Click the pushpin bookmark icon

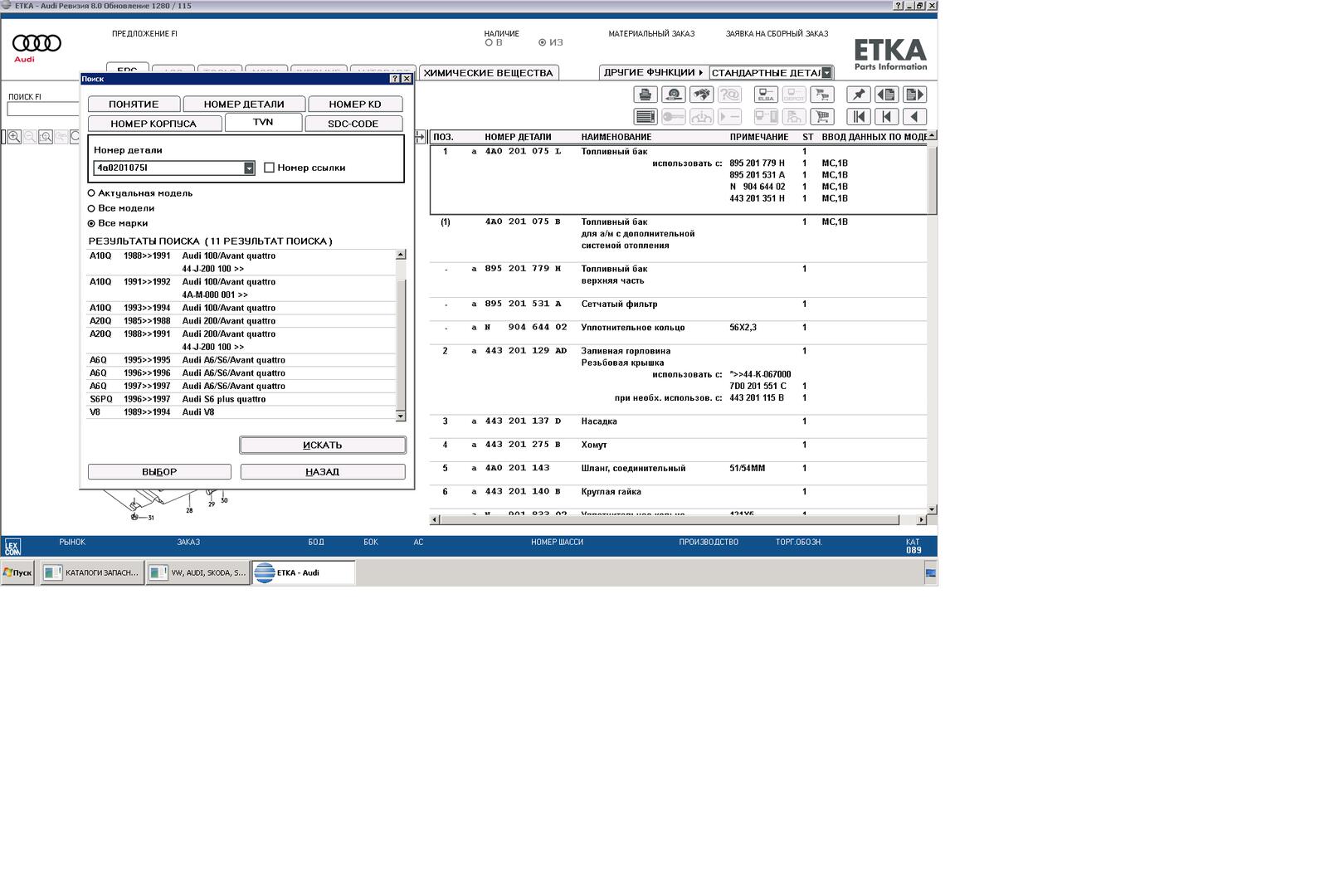(858, 95)
